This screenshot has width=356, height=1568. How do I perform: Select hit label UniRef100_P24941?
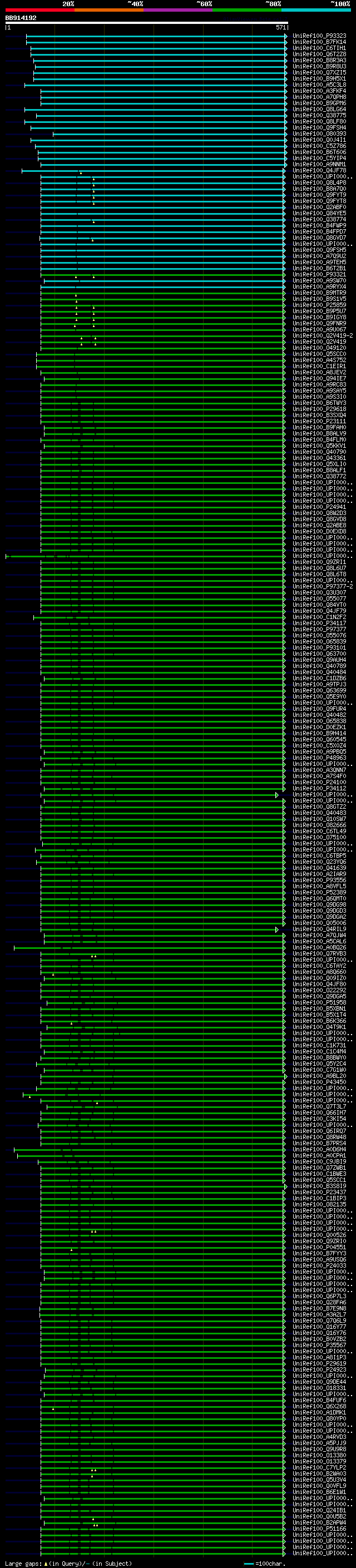coord(319,507)
